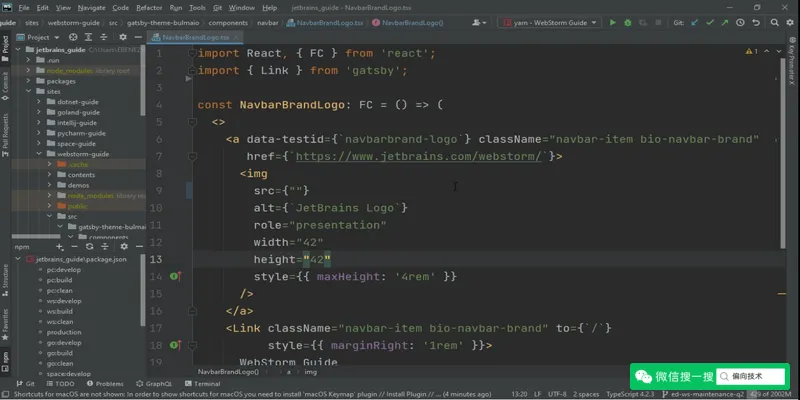Click the override gutter icon on line 14

point(176,277)
